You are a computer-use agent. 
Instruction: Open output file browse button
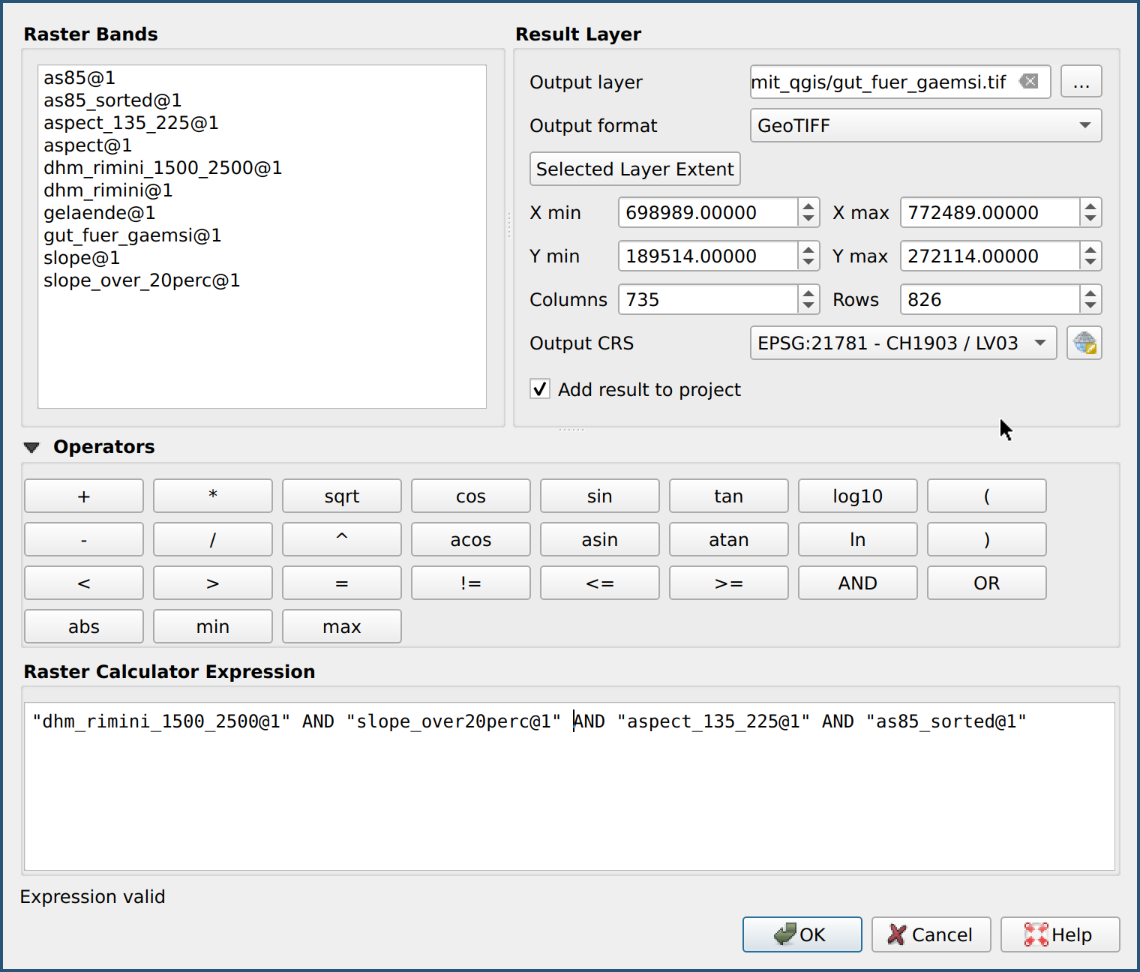[1080, 82]
